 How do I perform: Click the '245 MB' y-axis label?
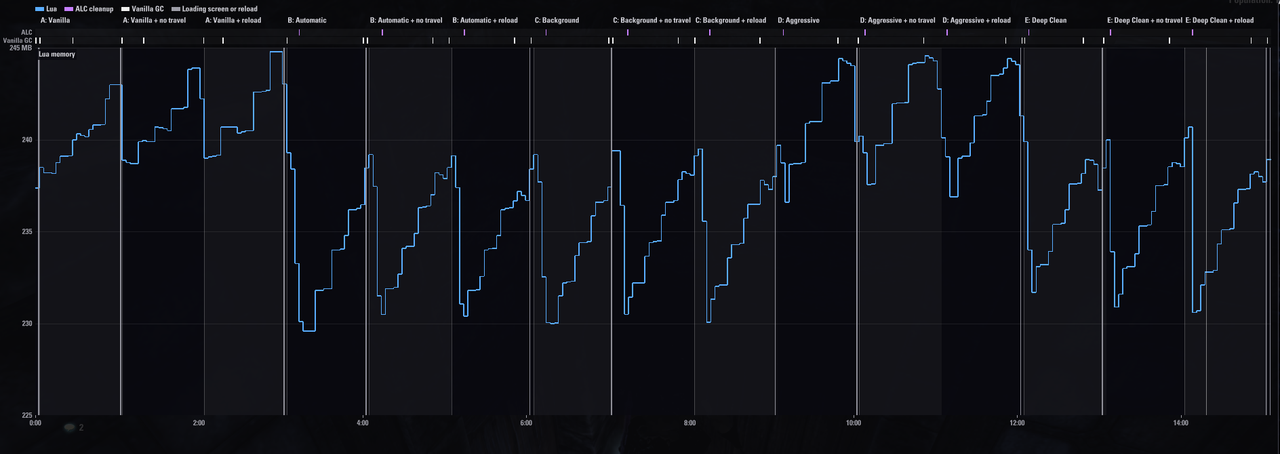click(x=21, y=48)
